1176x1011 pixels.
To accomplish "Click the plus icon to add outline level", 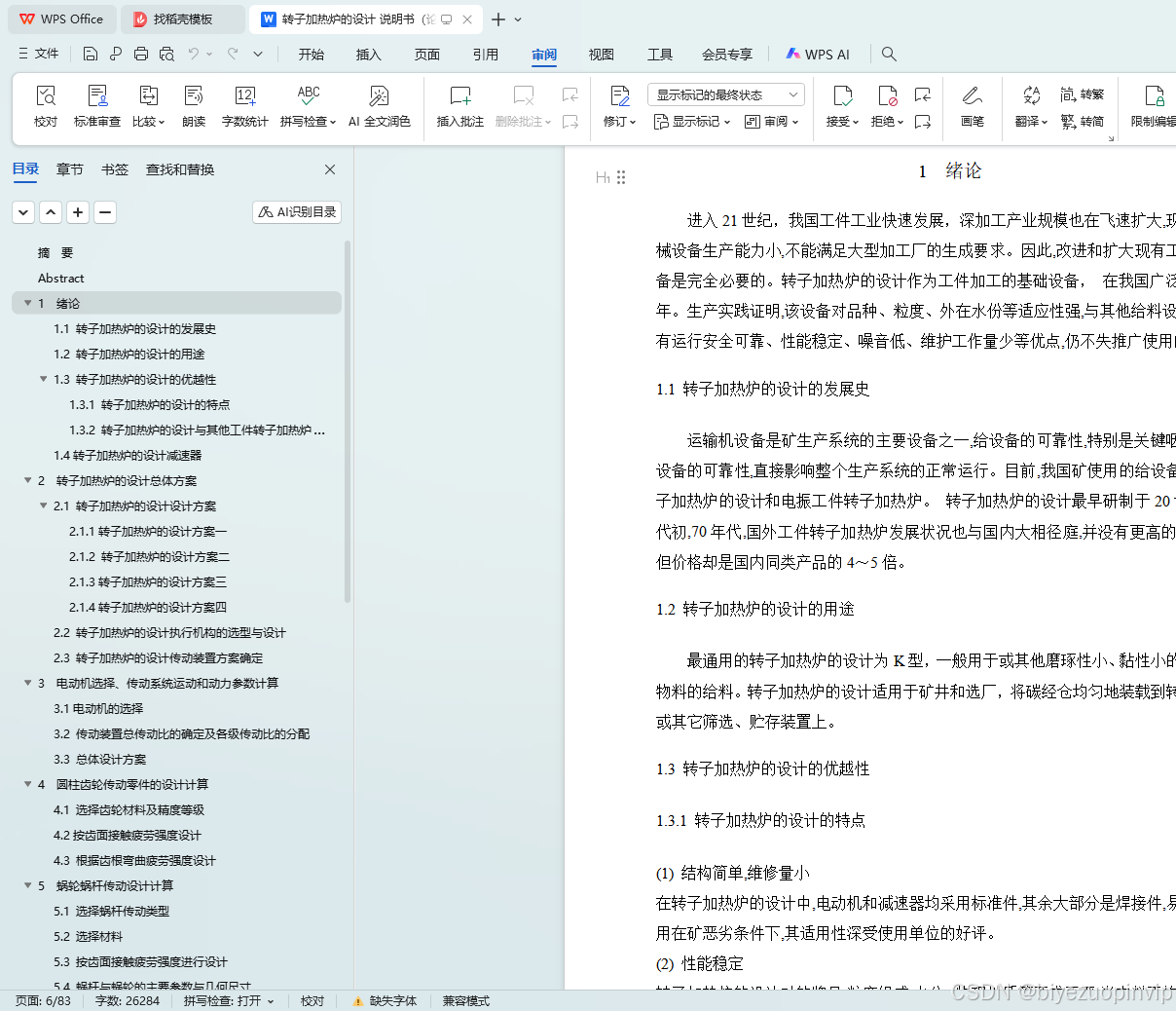I will pyautogui.click(x=78, y=211).
